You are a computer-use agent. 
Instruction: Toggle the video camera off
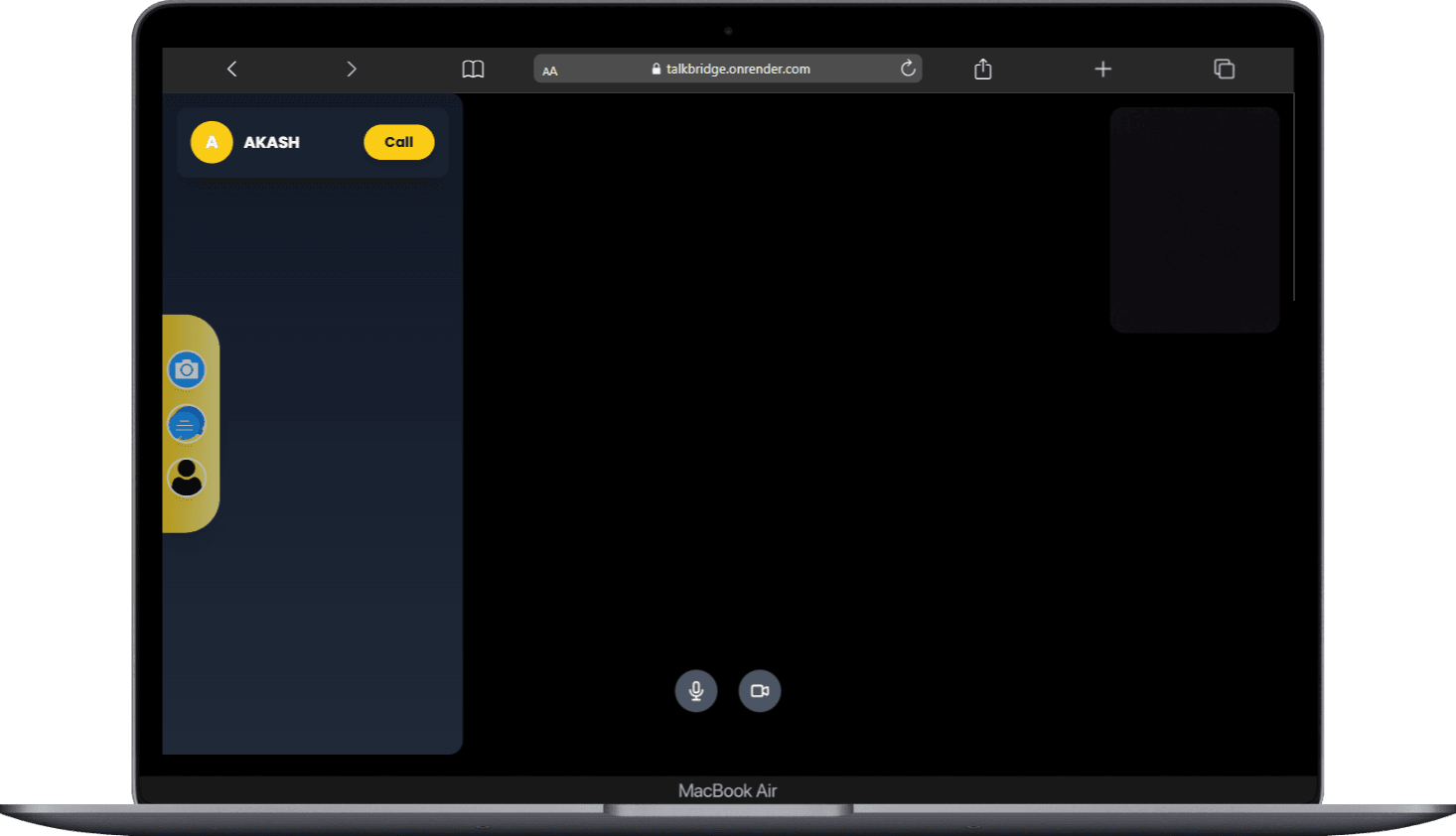(760, 691)
